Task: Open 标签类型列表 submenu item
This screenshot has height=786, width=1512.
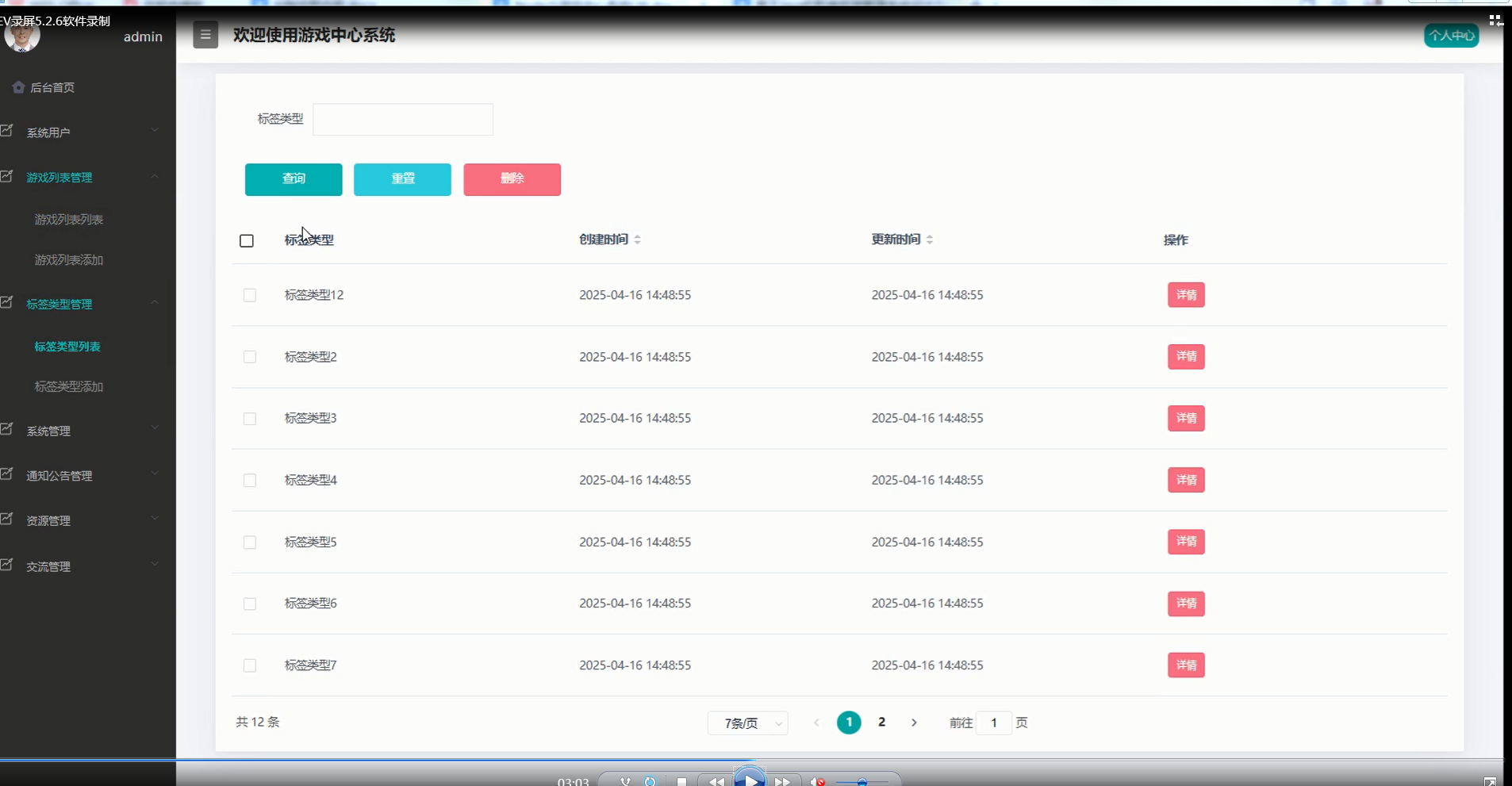Action: tap(67, 347)
